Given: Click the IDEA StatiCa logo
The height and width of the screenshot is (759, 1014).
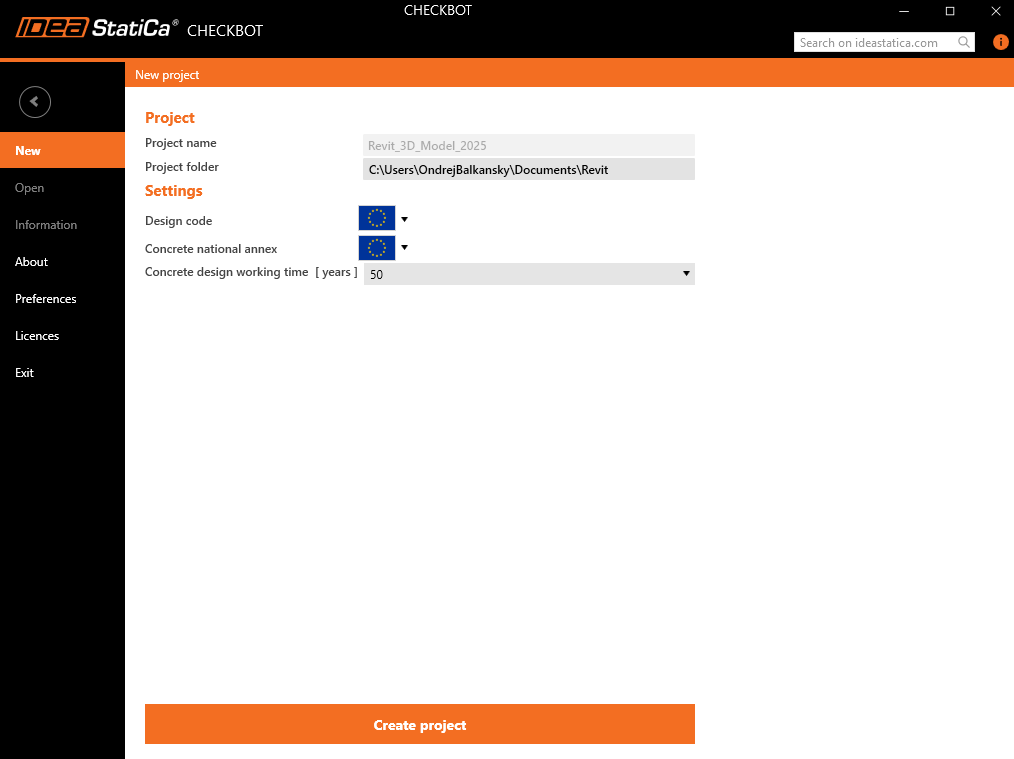Looking at the screenshot, I should coord(97,28).
